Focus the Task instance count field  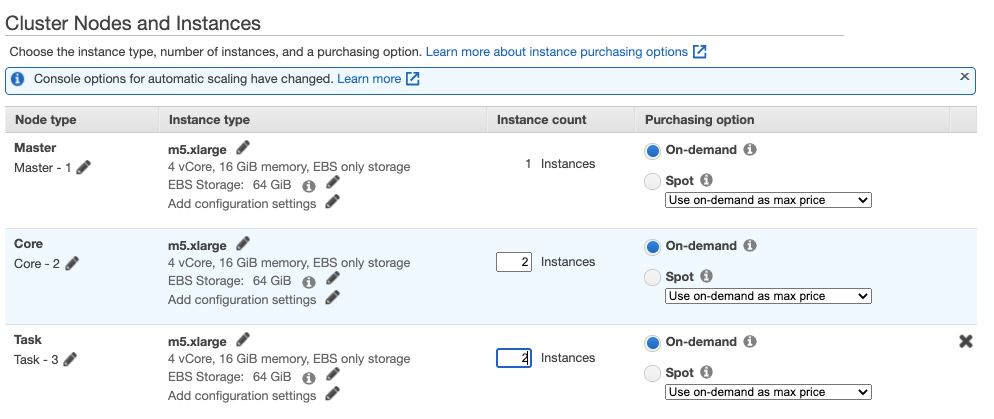[514, 358]
